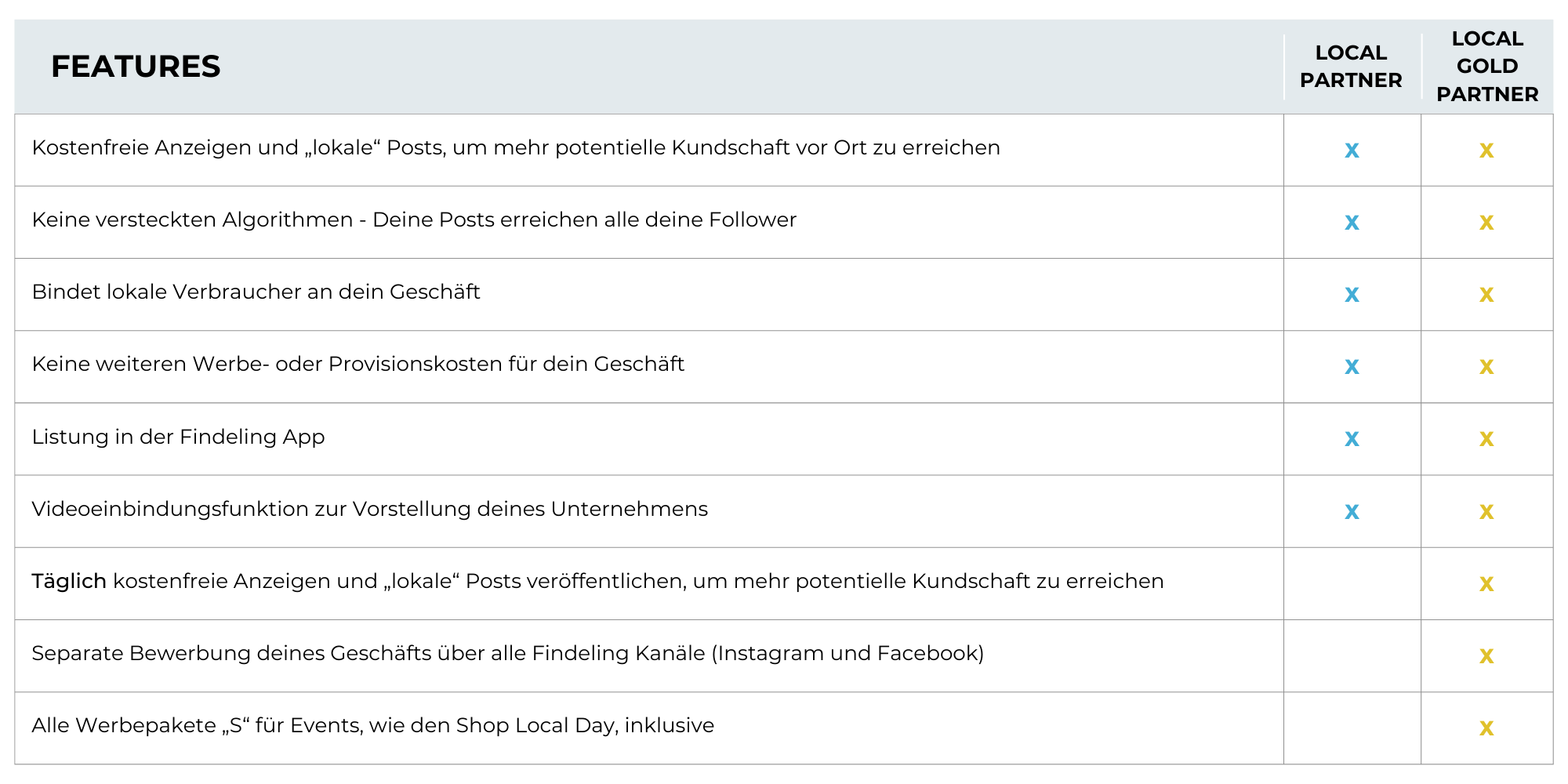Click the blue X for Keine weiteren Werbe- oder Provisionskosten
1568x784 pixels.
pyautogui.click(x=1352, y=367)
